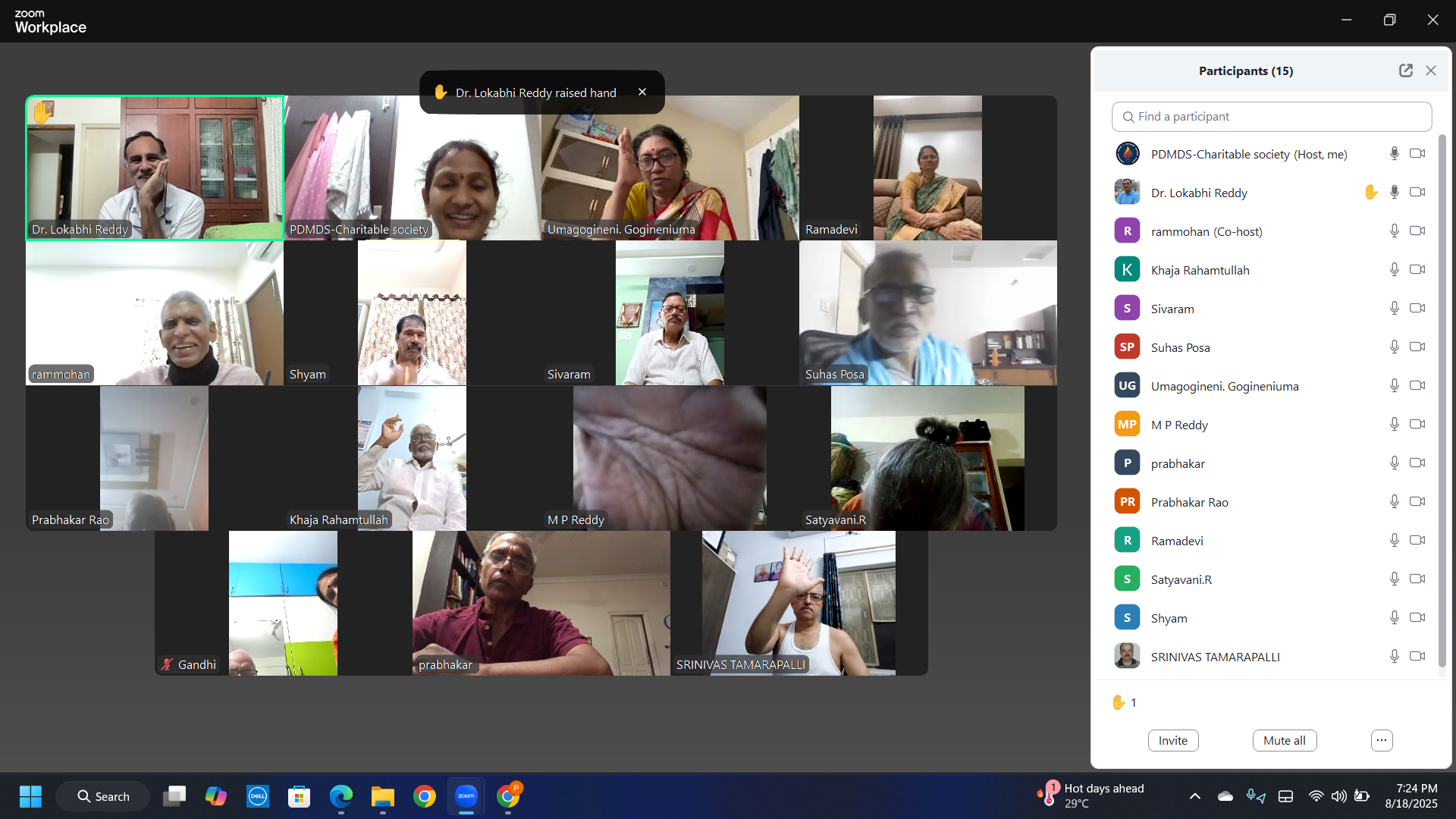Screen dimensions: 1456x819
Task: Open the weather widget Hot days ahead
Action: [x=1090, y=796]
